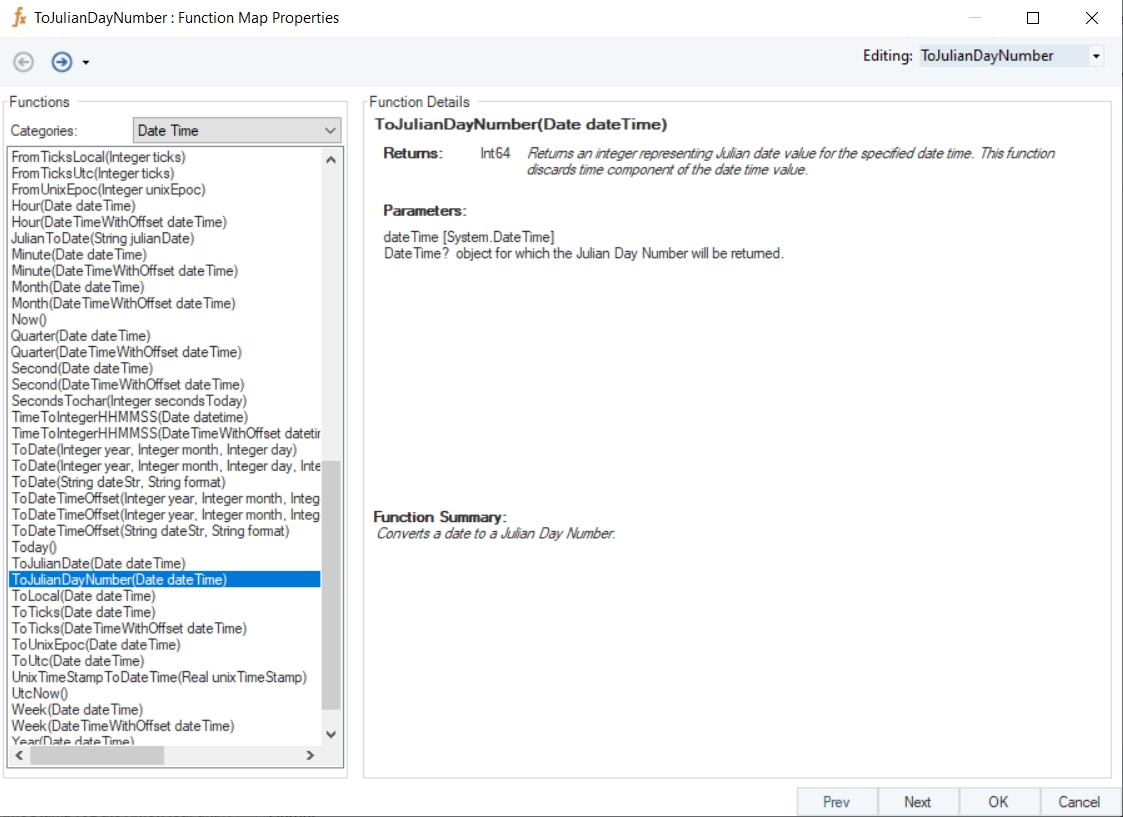Confirm with the OK button
The image size is (1123, 817).
click(998, 802)
